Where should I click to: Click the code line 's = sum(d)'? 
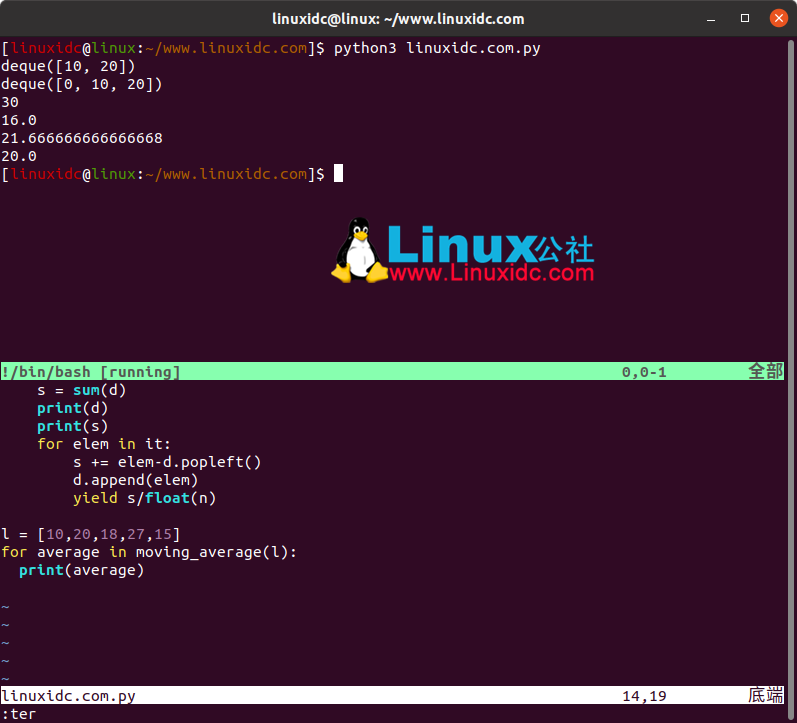click(81, 390)
